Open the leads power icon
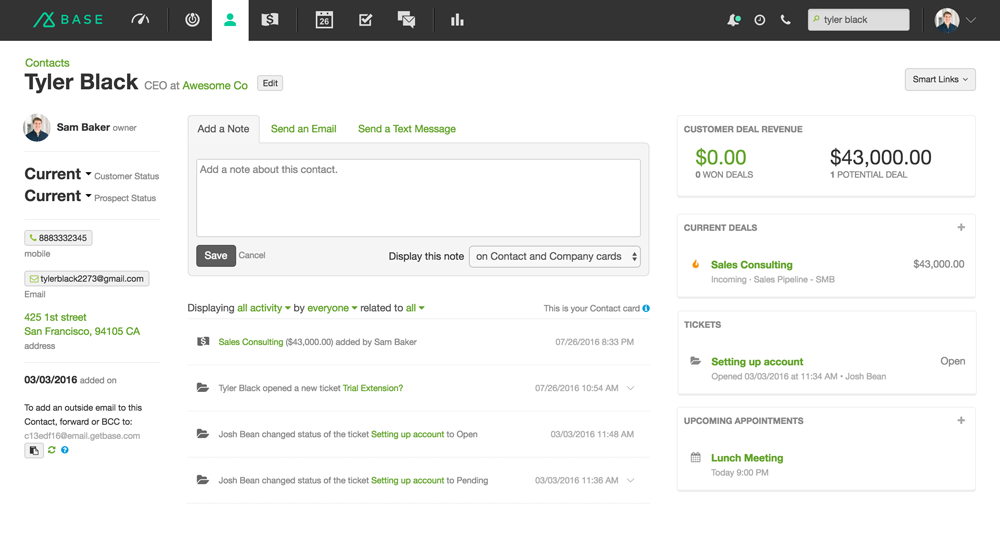Viewport: 1000px width, 534px height. [192, 20]
